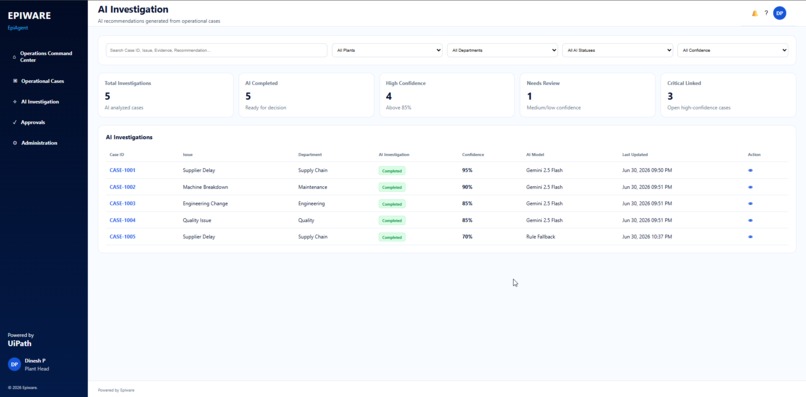The width and height of the screenshot is (806, 397).
Task: Open the CASE-1005 link
Action: point(122,237)
